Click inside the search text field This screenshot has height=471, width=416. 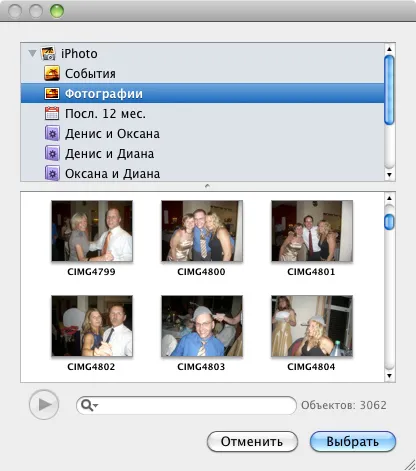click(x=197, y=405)
